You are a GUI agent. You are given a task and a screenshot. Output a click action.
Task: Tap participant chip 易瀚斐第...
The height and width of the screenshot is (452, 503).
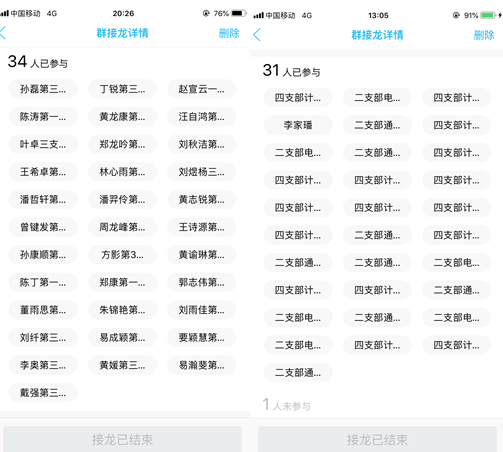[x=202, y=365]
